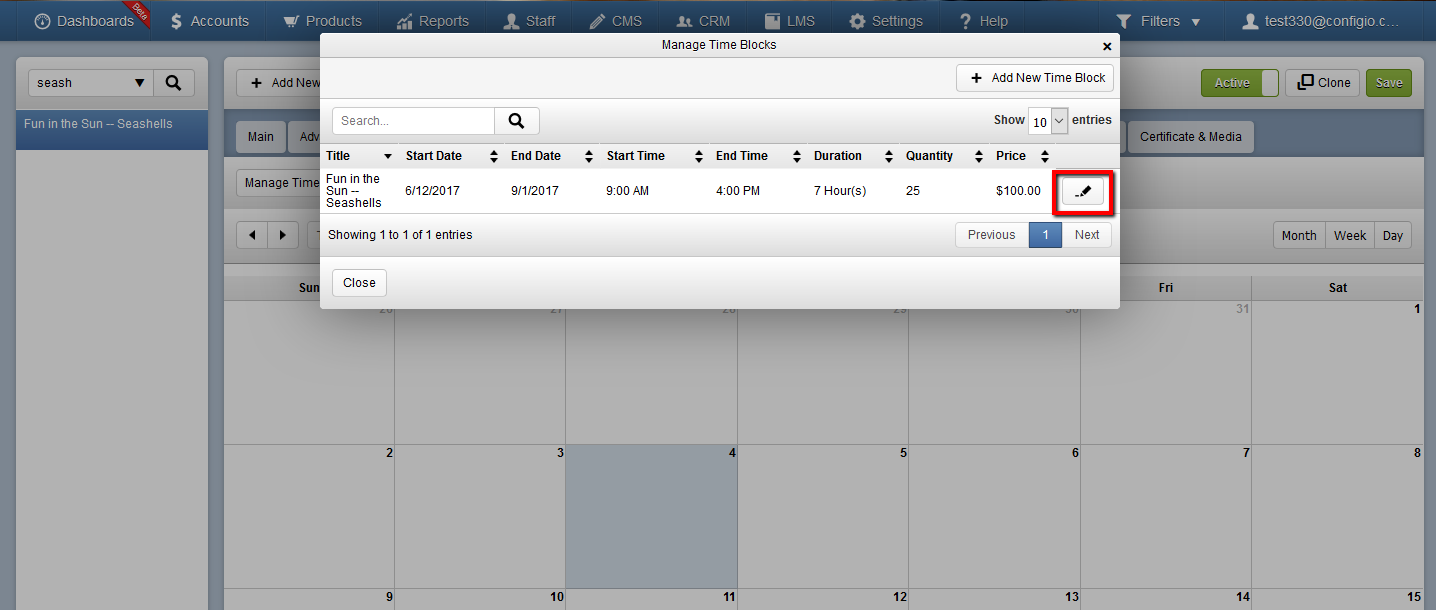The width and height of the screenshot is (1436, 610).
Task: Open the Help menu
Action: pos(984,21)
